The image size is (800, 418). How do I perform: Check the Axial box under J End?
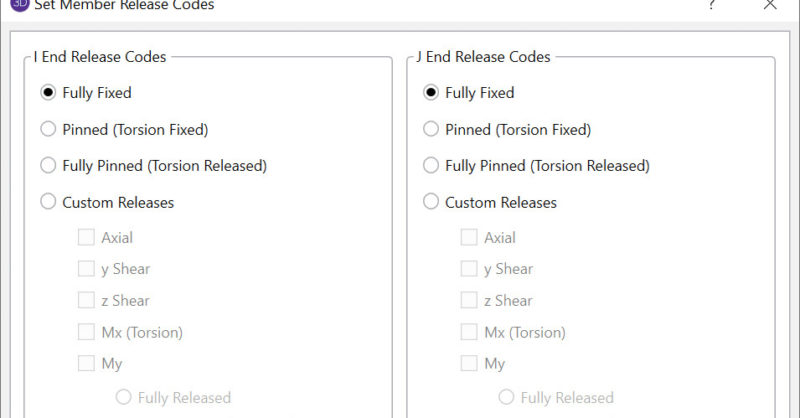469,238
